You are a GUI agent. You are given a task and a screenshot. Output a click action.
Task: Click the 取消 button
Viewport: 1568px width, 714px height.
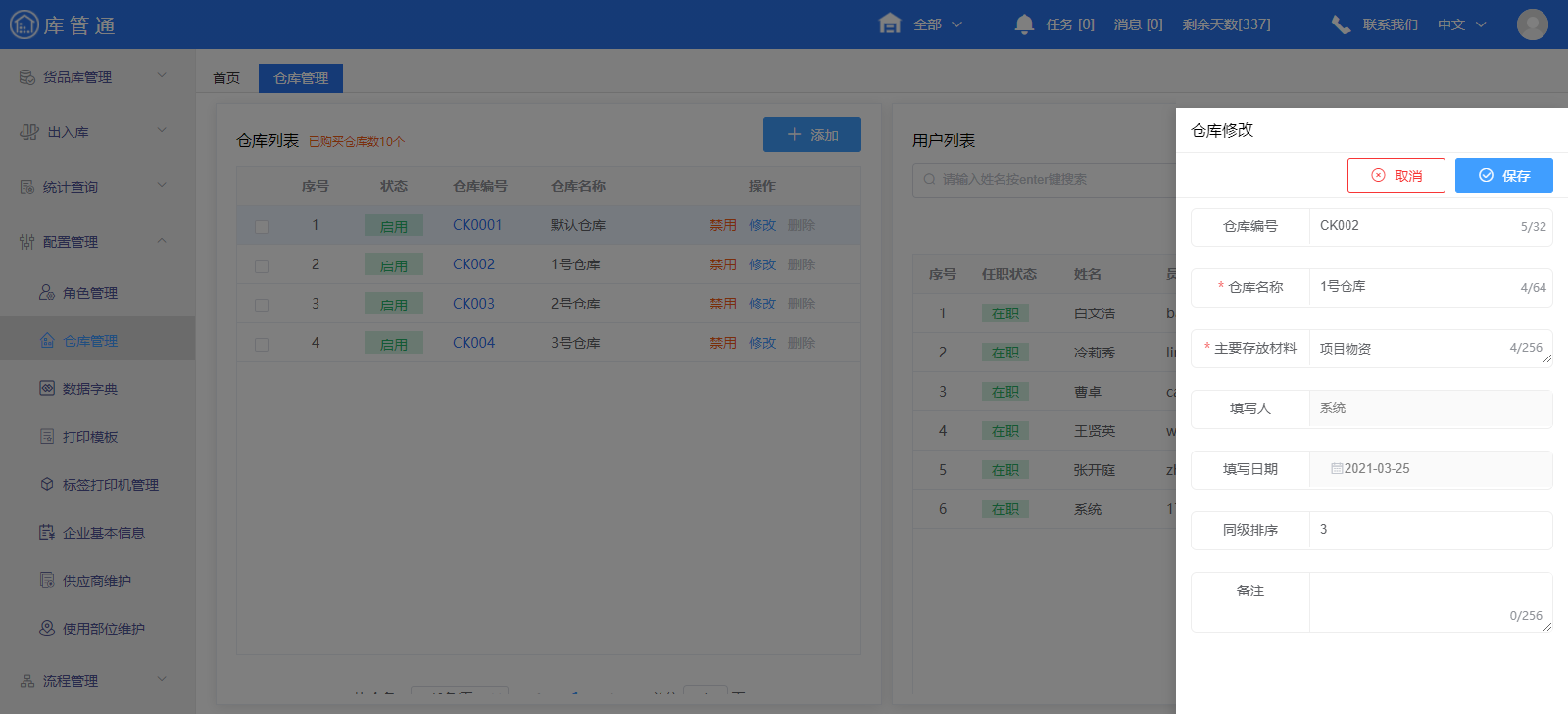click(1396, 175)
